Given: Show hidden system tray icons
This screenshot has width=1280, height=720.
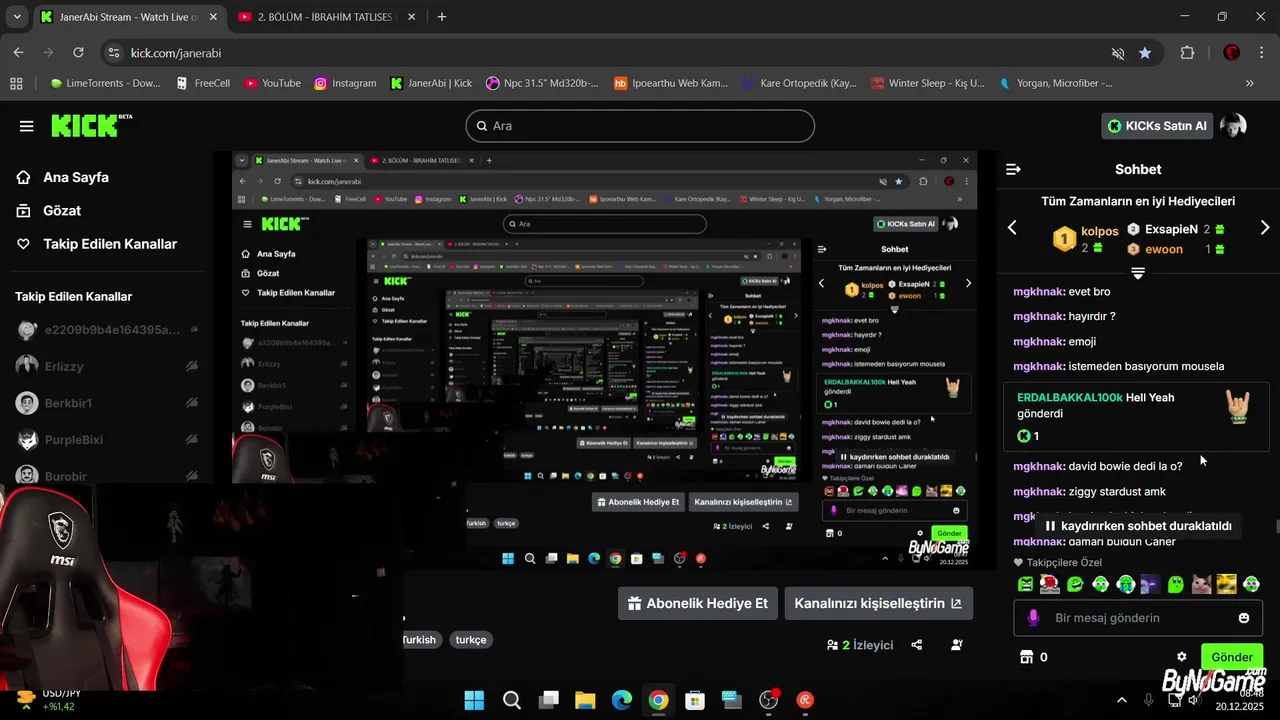Looking at the screenshot, I should pyautogui.click(x=1121, y=700).
